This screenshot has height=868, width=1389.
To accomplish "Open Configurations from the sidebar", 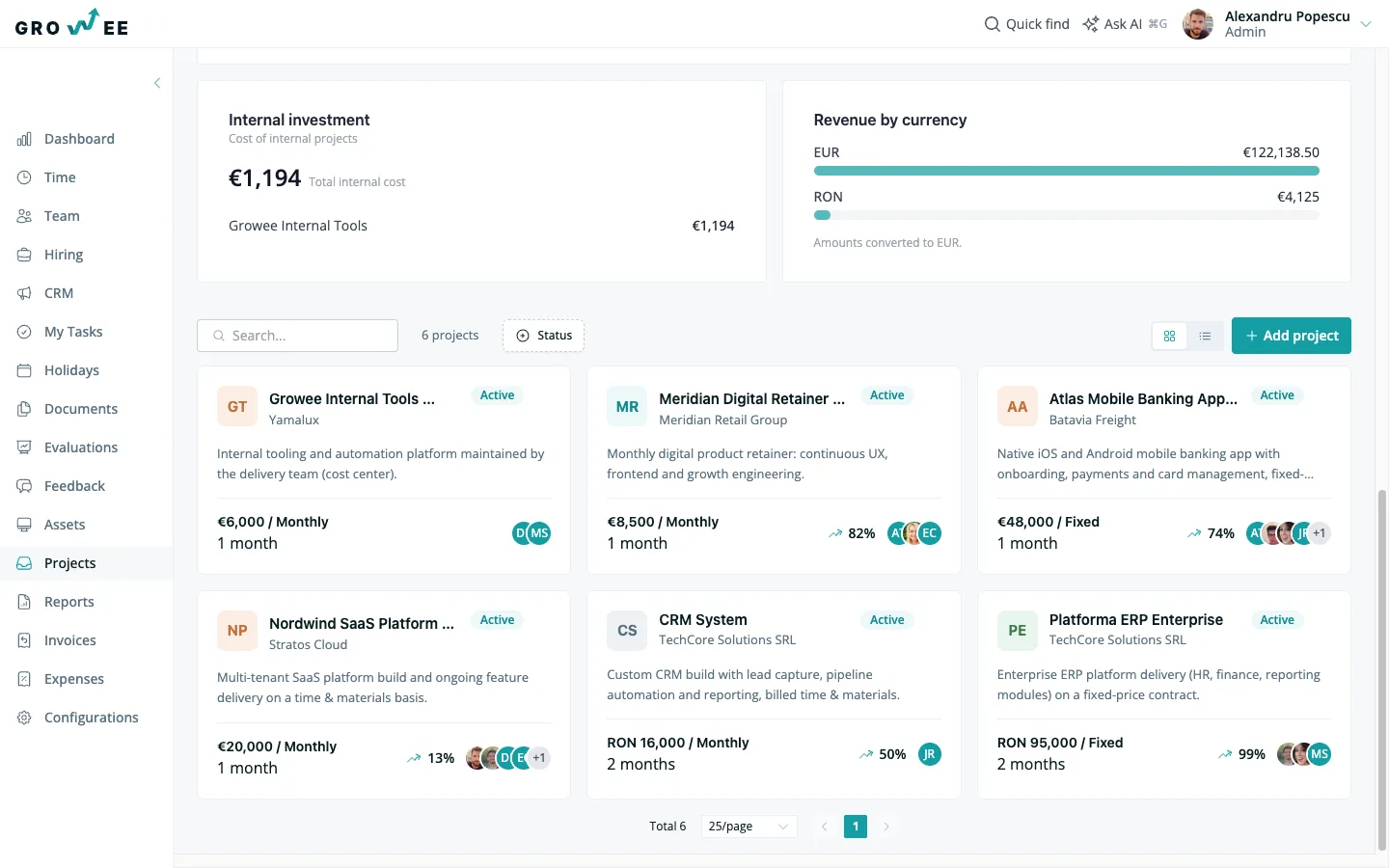I will (x=86, y=718).
